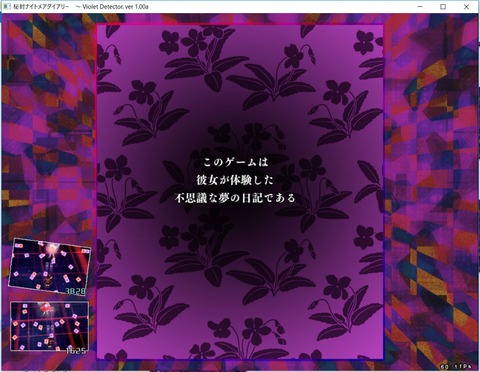Maximize the Violet Detector window

(443, 7)
